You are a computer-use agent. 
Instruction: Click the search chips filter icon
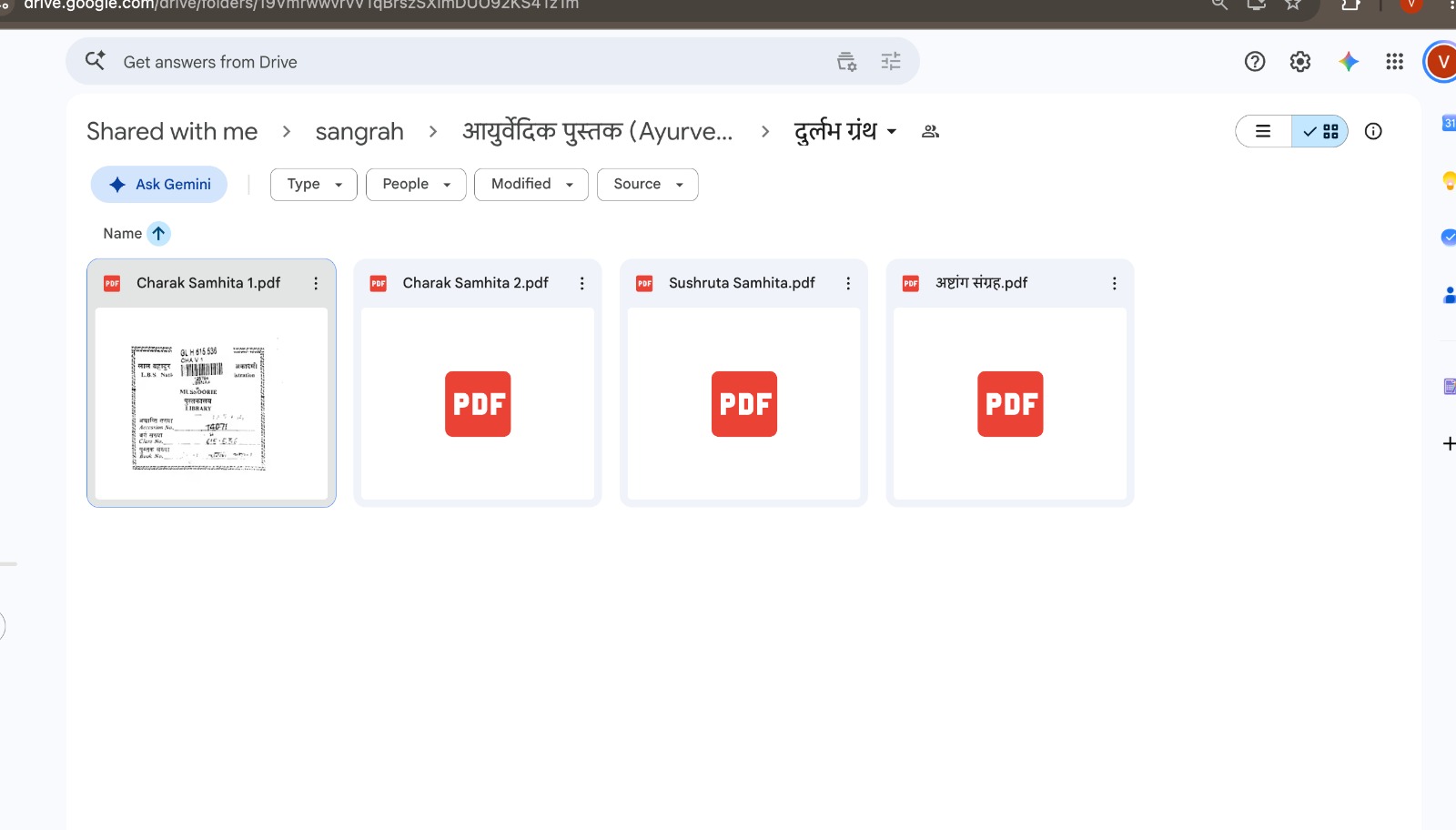846,61
